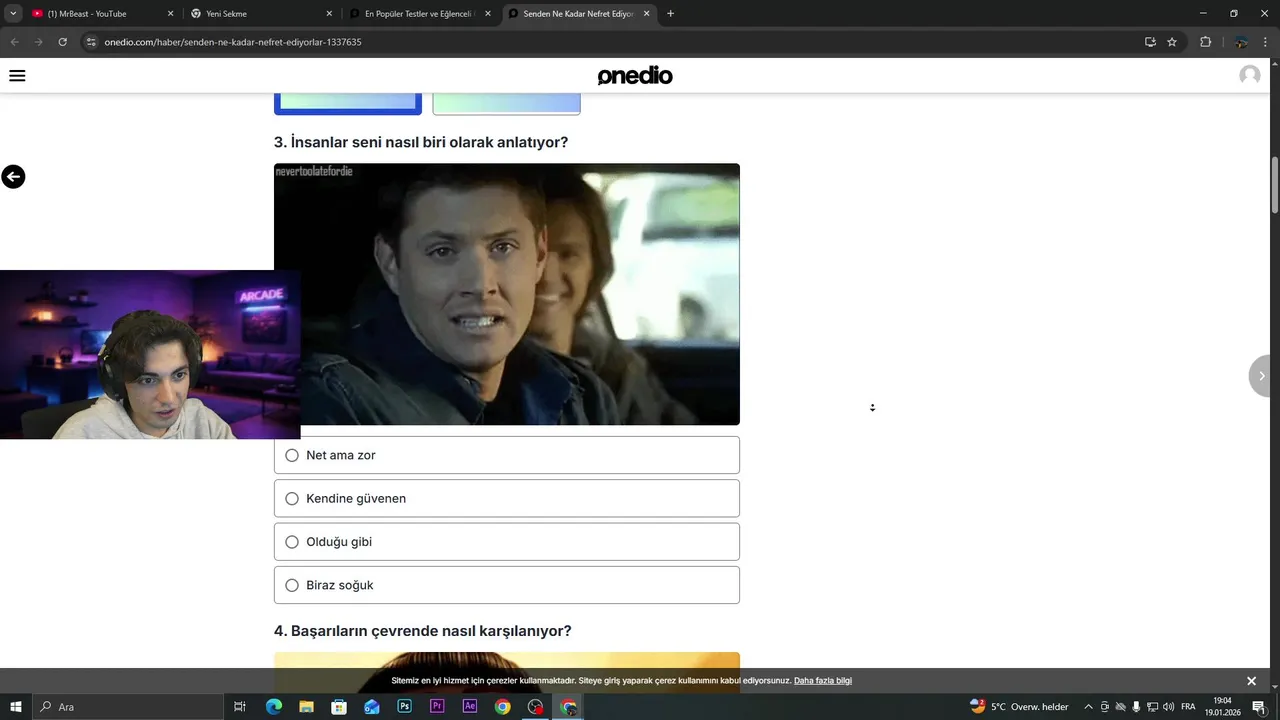Launch After Effects from taskbar

click(470, 707)
